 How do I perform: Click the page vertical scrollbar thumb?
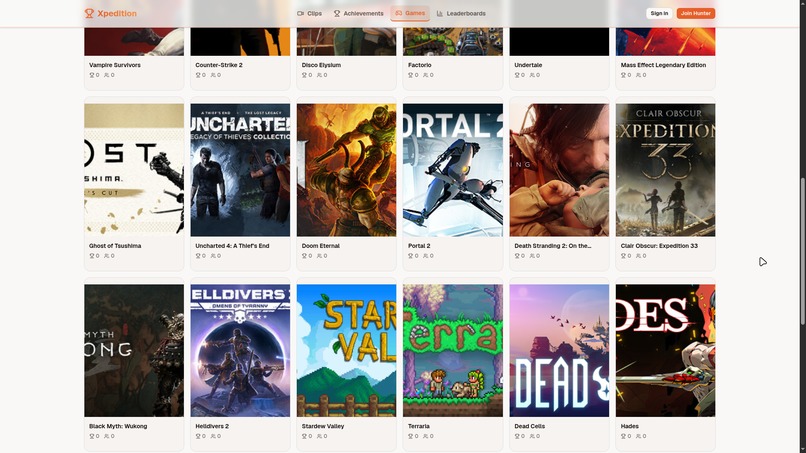coord(802,251)
